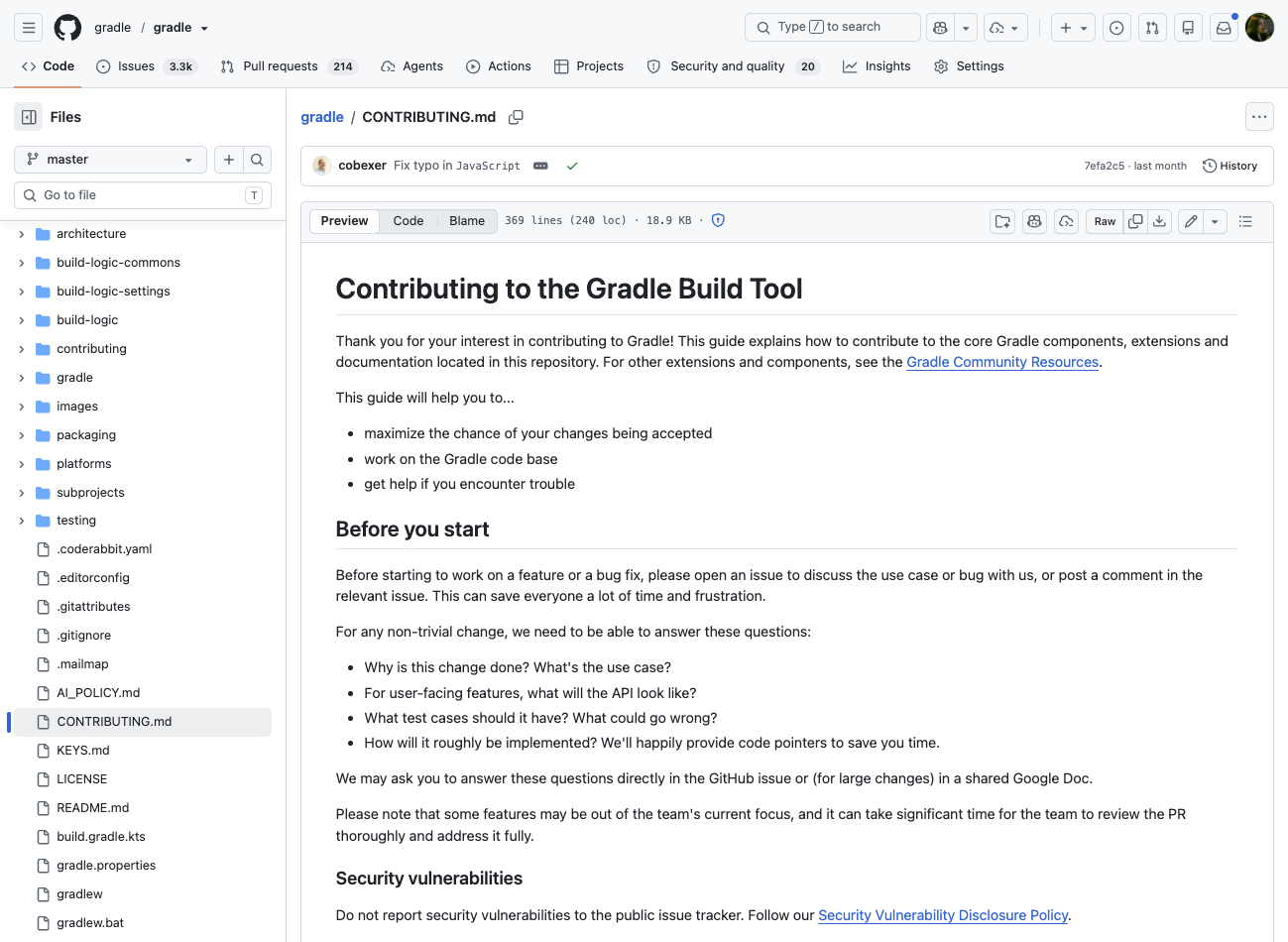Focus the Type / to search box
This screenshot has width=1288, height=942.
pos(833,28)
